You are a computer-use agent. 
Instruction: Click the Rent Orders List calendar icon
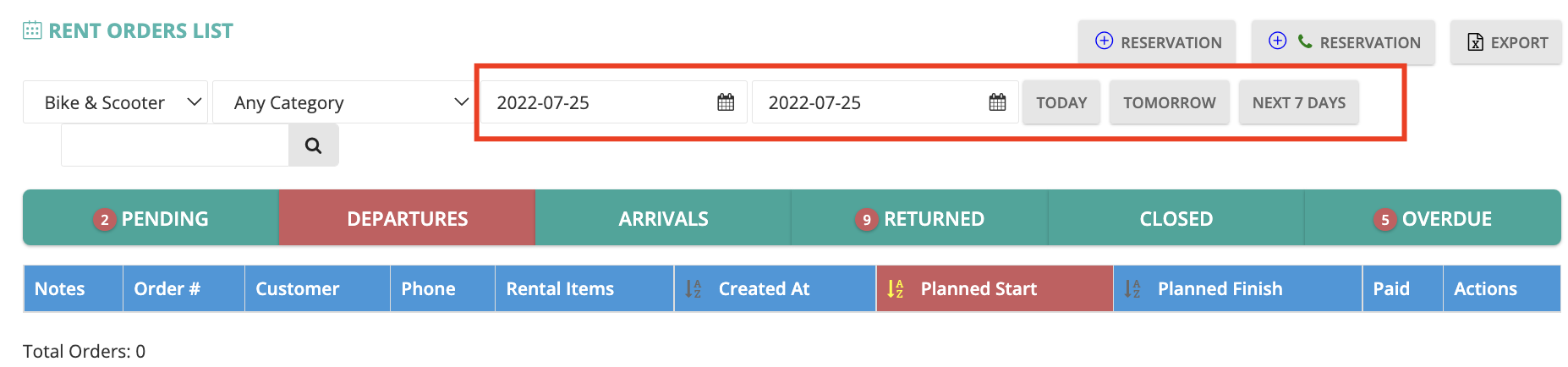point(32,30)
